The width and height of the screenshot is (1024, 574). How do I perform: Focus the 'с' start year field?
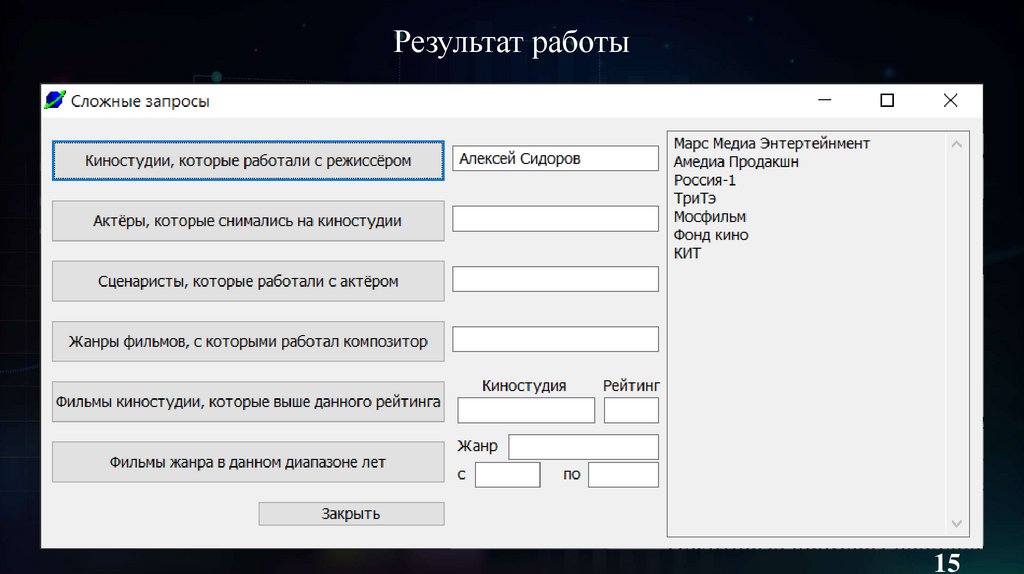507,475
